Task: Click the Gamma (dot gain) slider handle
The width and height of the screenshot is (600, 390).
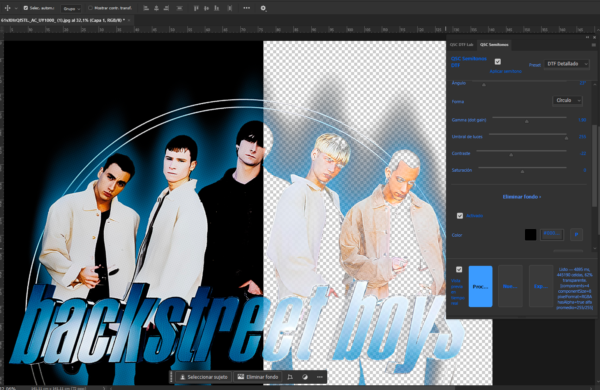Action: point(527,121)
